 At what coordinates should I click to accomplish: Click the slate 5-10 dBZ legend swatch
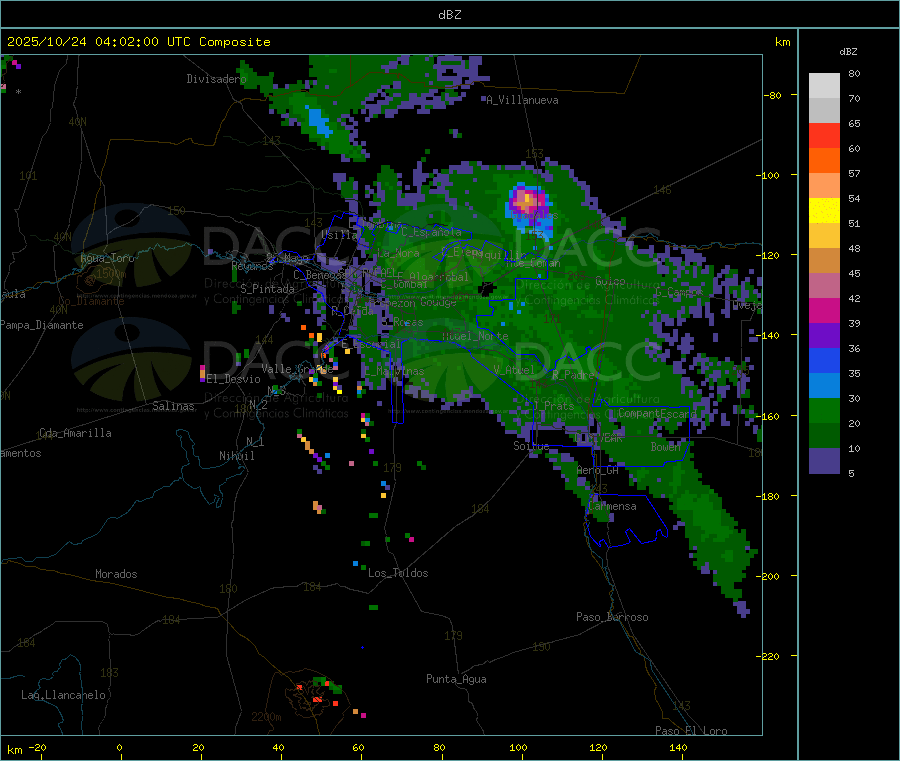[824, 461]
